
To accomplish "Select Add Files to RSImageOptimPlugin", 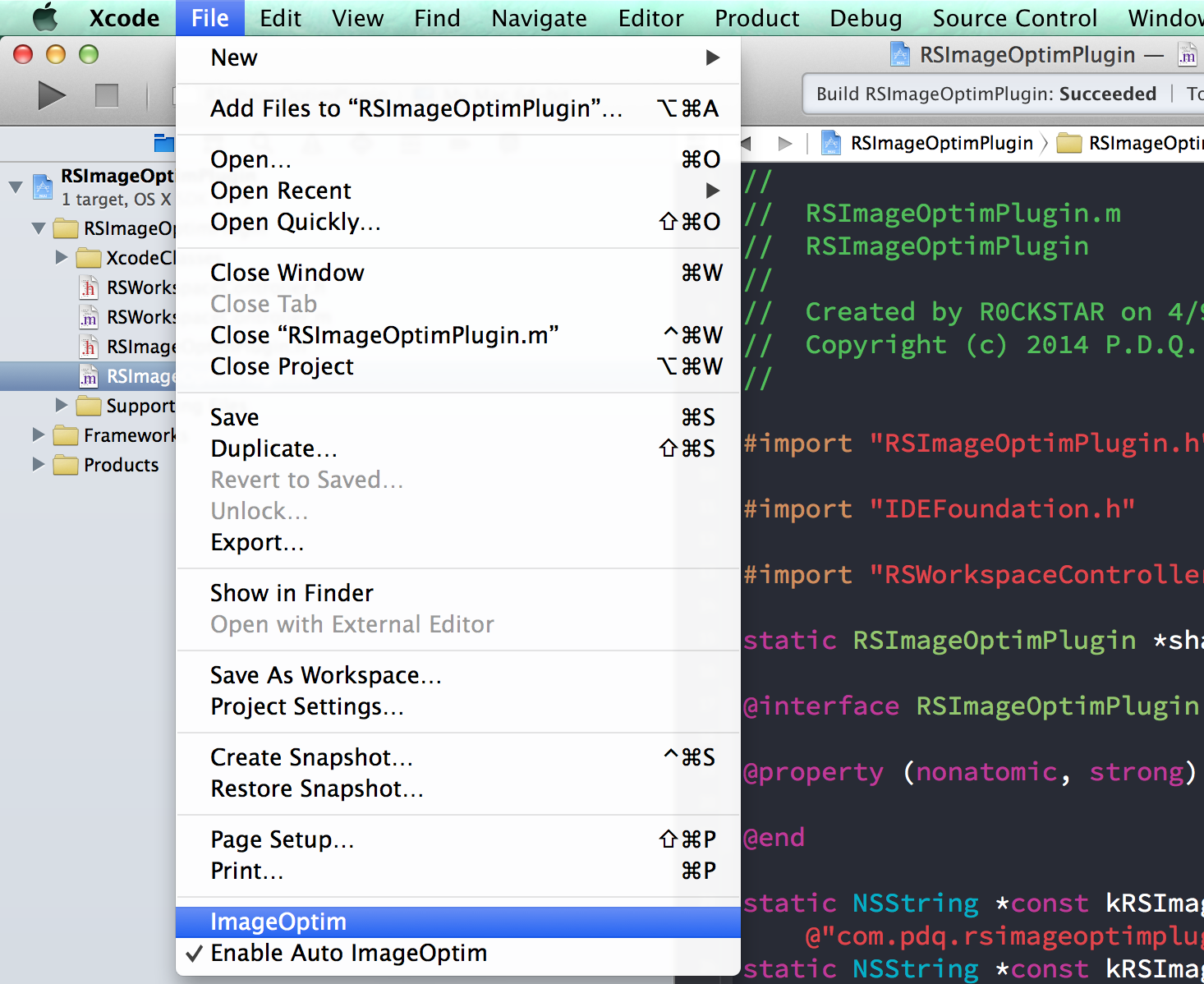I will coord(458,108).
